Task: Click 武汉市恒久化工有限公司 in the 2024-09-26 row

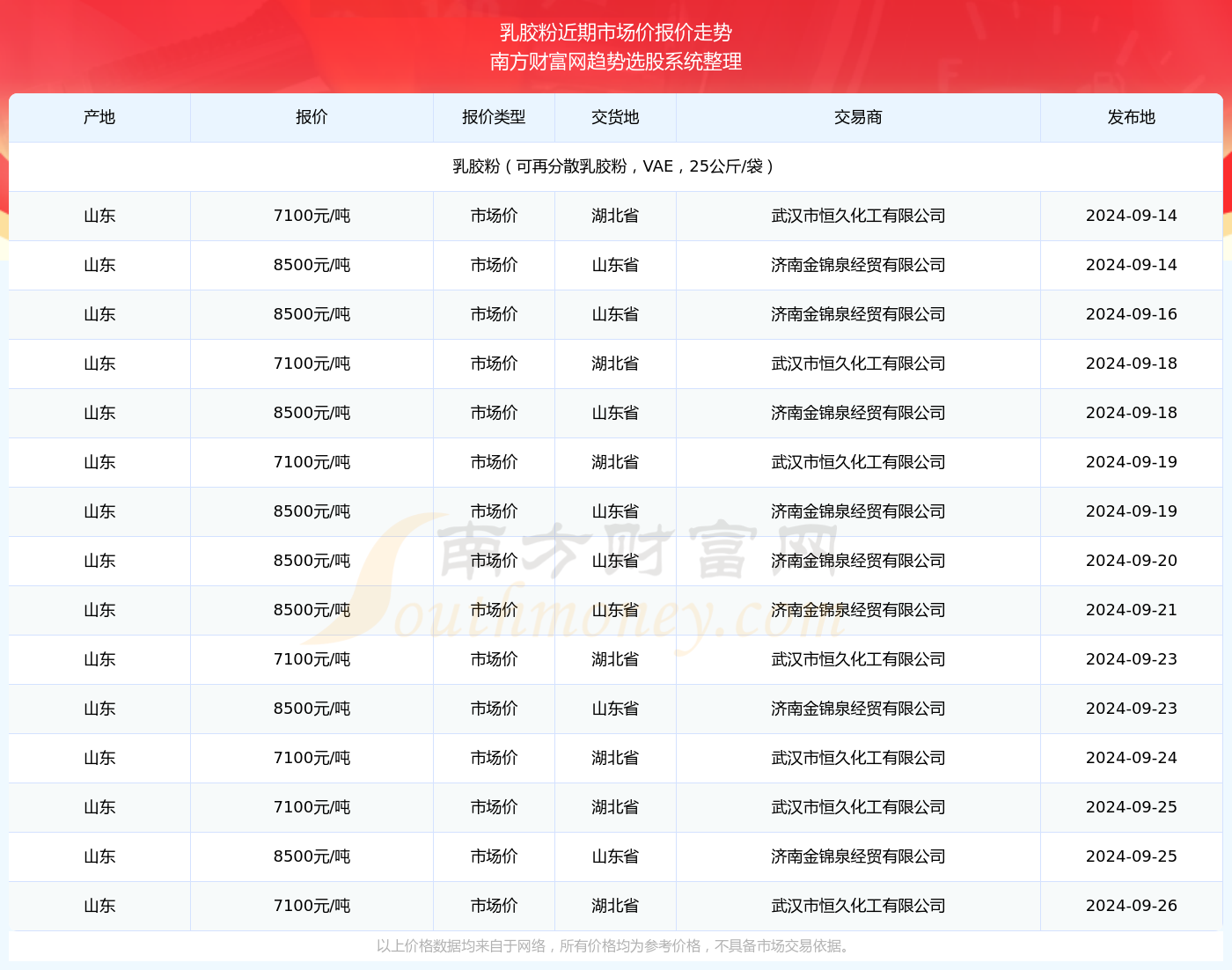Action: tap(858, 906)
